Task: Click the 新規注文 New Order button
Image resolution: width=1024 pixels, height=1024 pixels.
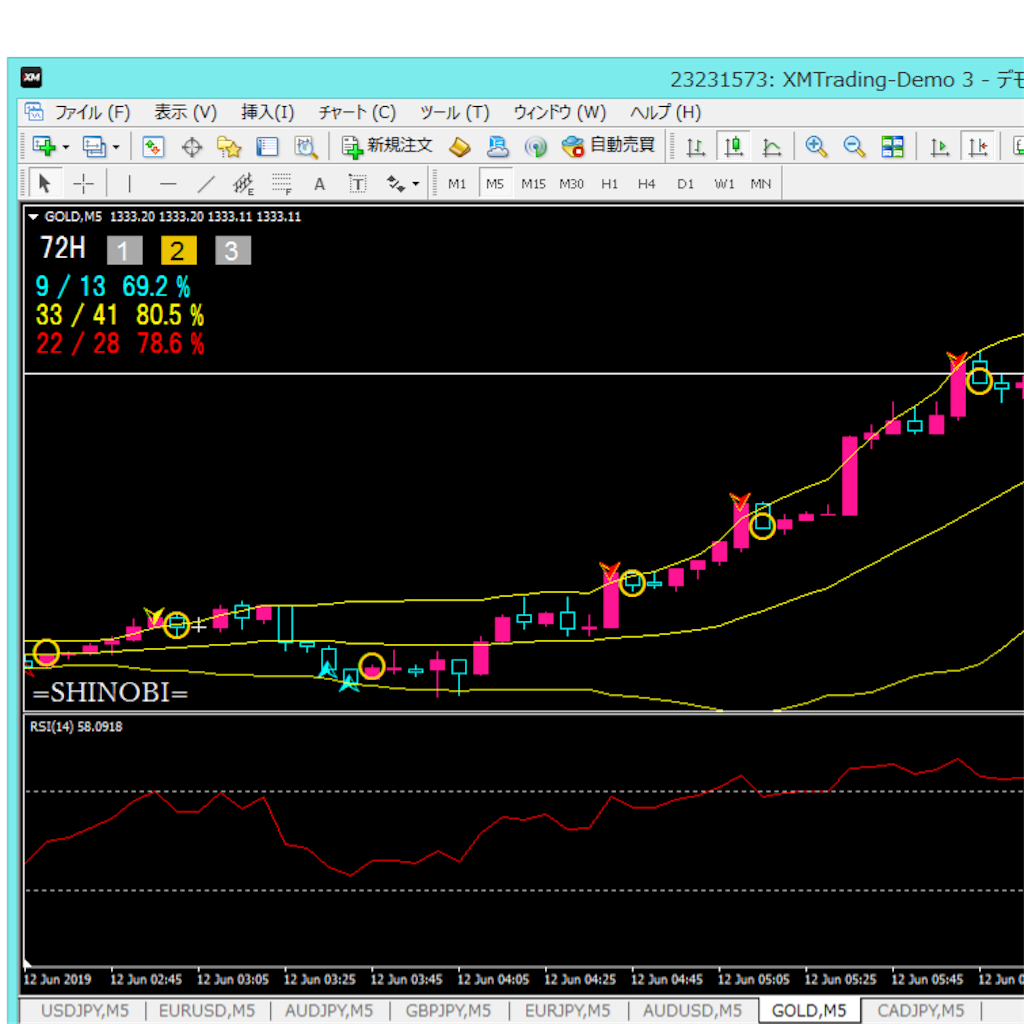Action: pos(387,146)
